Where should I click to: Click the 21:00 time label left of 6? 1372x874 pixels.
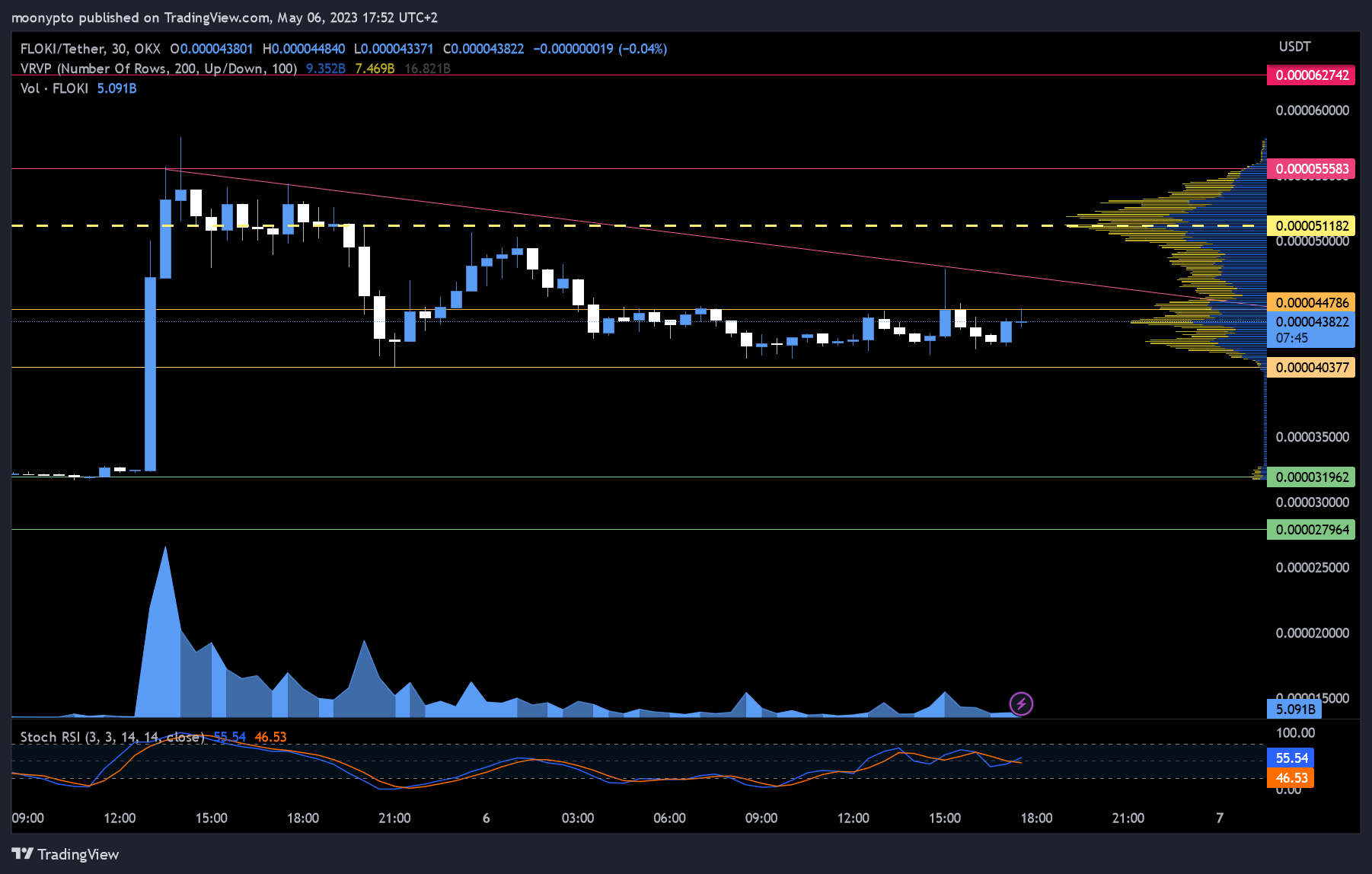click(394, 818)
